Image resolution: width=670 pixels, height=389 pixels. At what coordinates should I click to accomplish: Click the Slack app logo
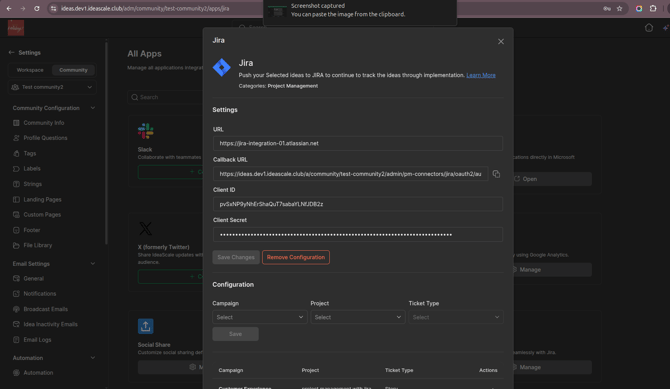click(146, 131)
